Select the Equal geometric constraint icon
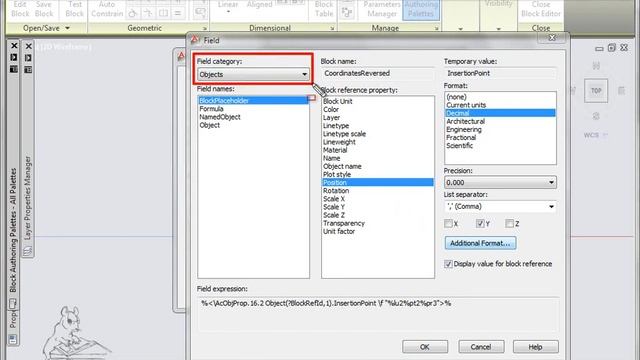 178,13
